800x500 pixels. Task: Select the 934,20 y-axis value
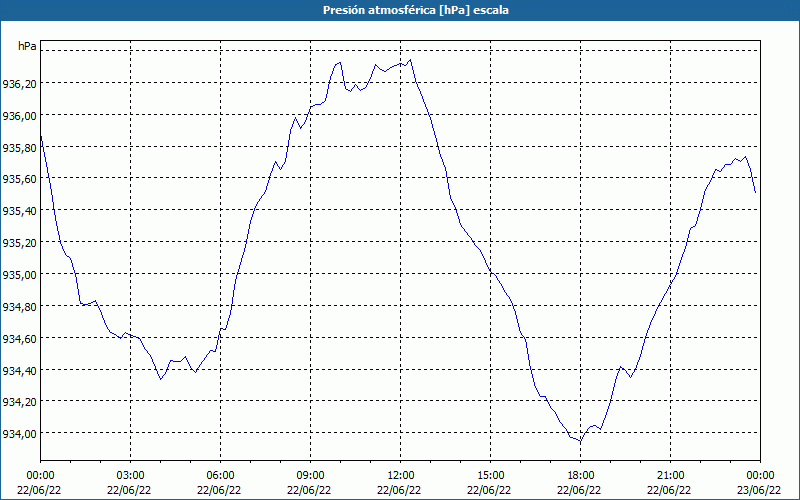[20, 402]
